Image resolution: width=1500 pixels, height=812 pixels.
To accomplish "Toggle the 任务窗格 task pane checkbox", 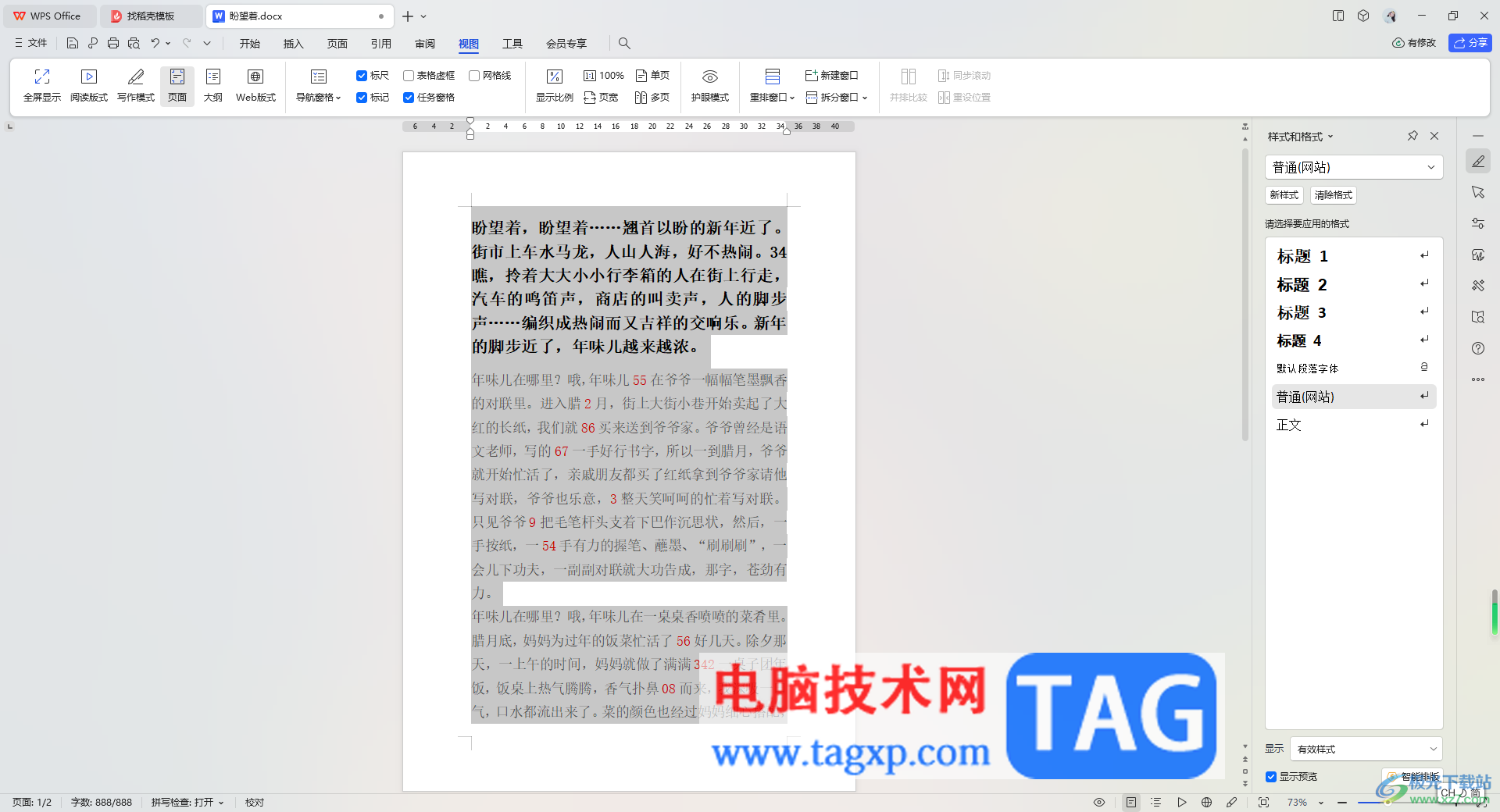I will [409, 98].
